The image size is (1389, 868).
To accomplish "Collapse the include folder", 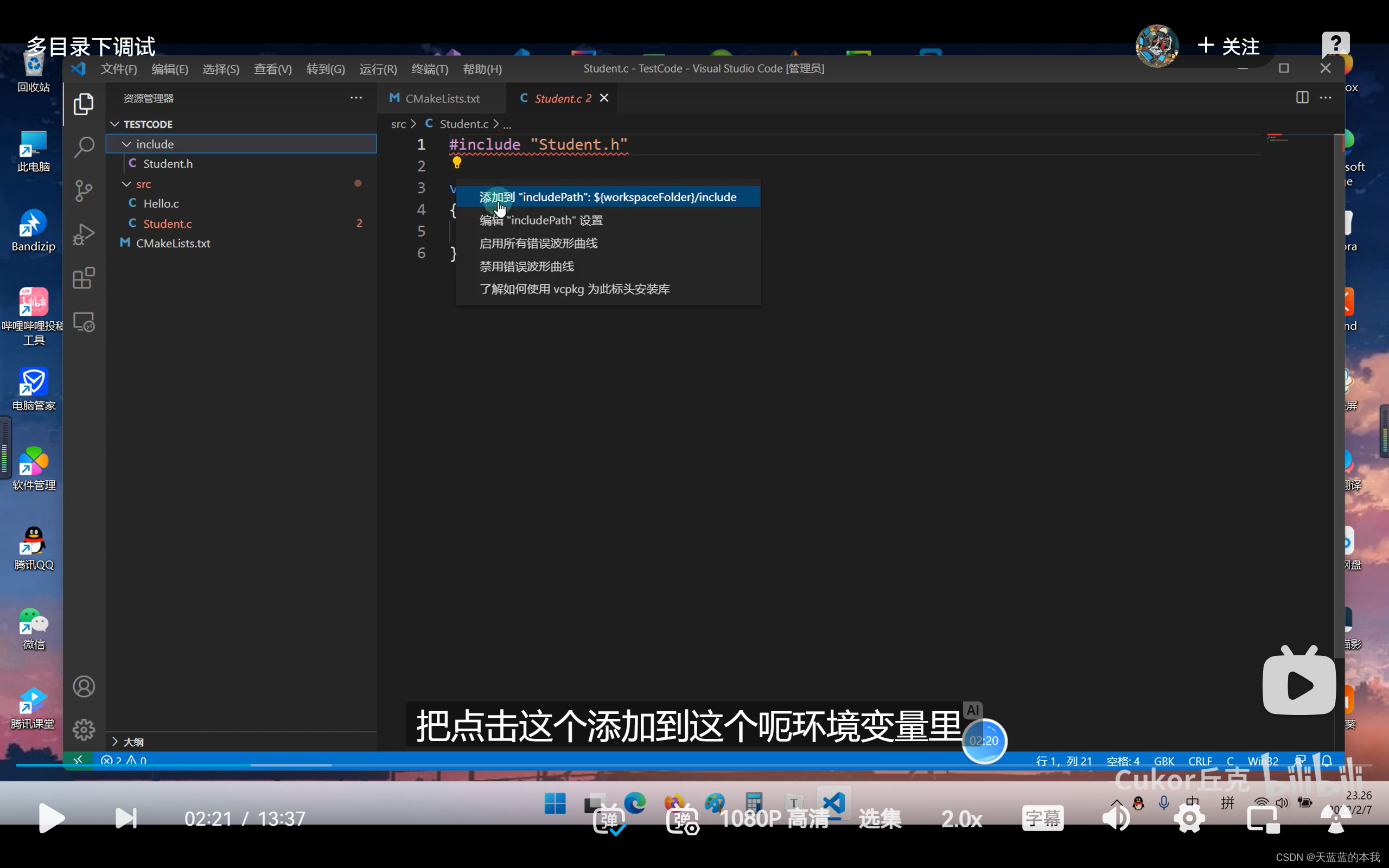I will 127,144.
